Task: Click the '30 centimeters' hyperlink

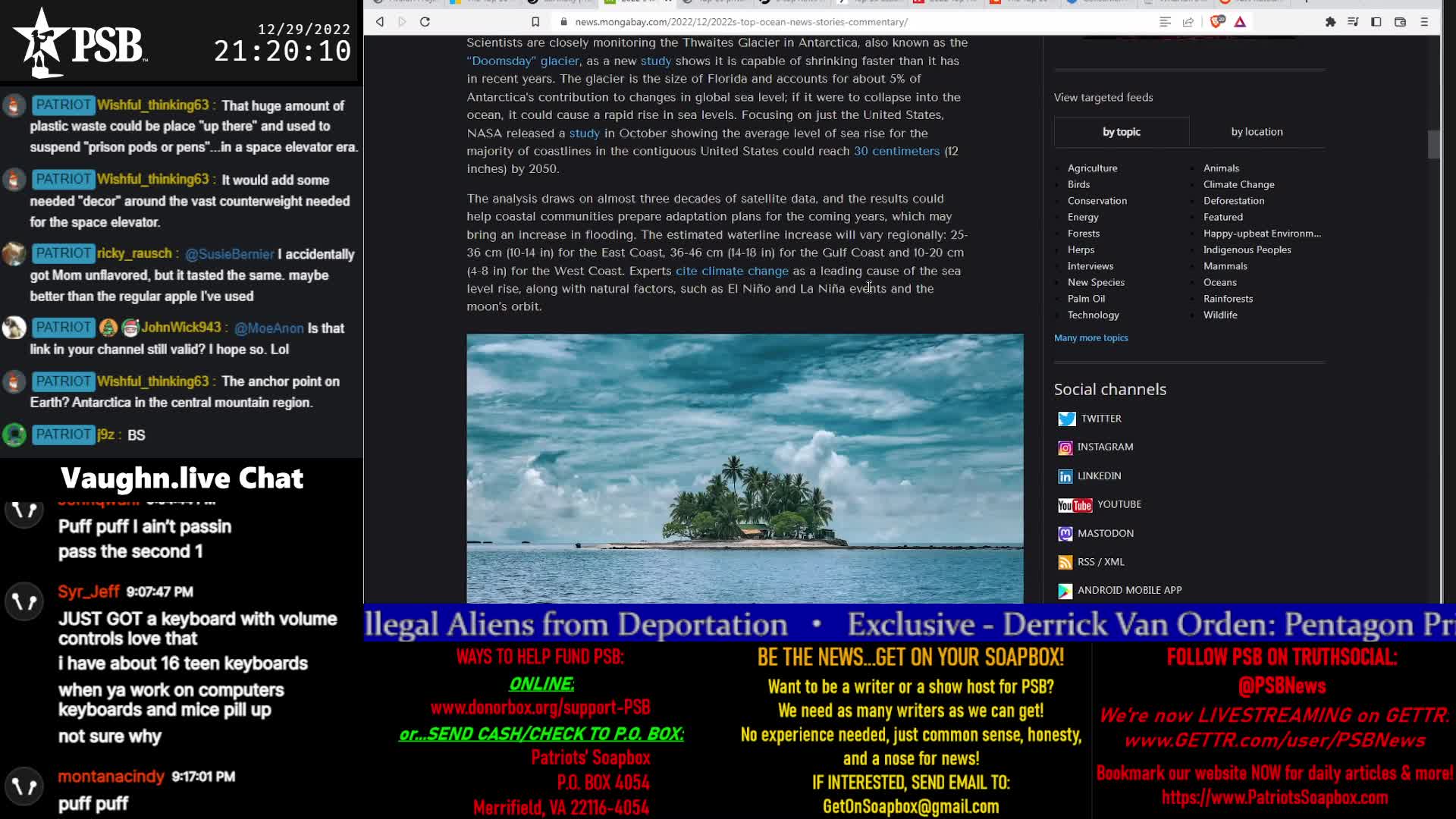Action: click(x=896, y=151)
